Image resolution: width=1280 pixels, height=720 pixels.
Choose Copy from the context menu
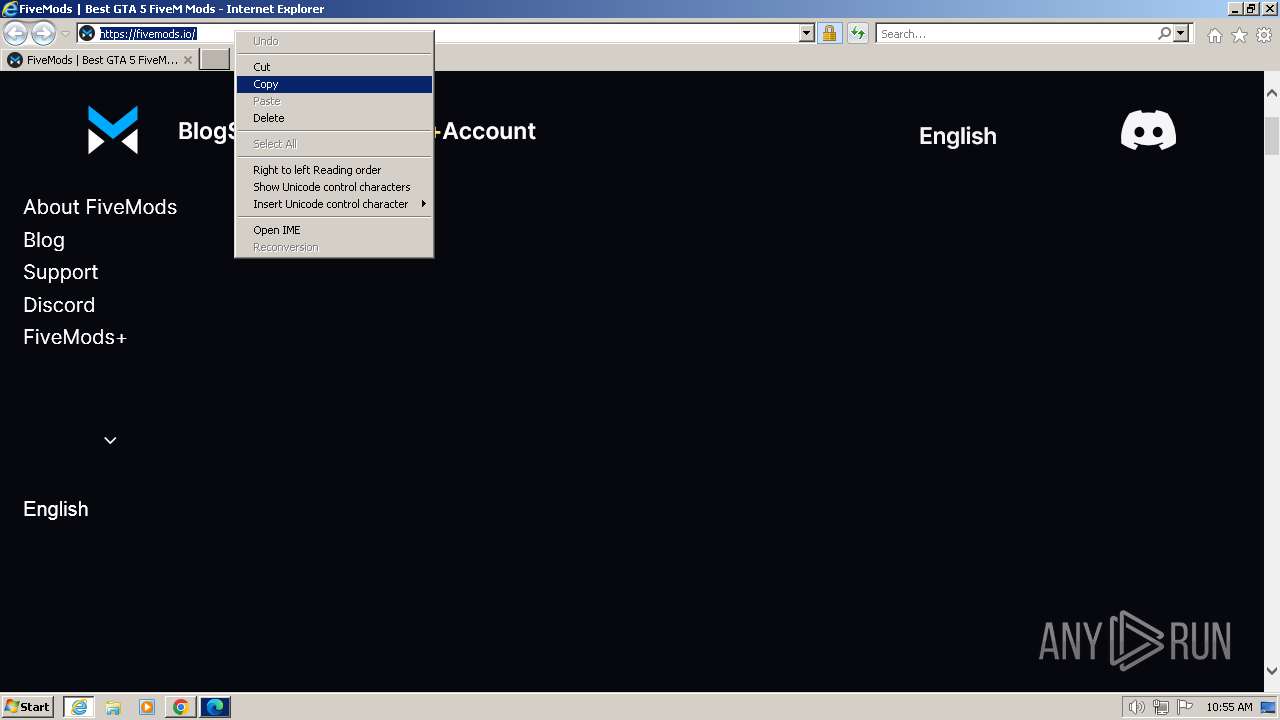click(334, 84)
